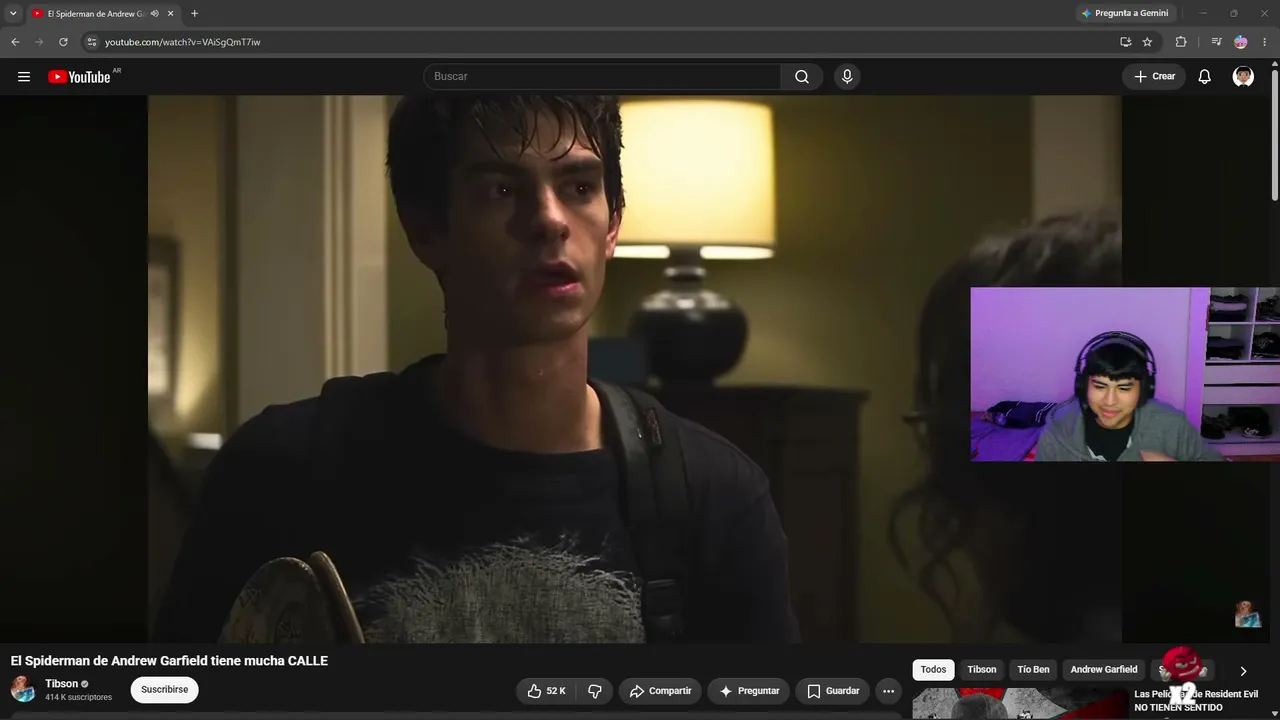Click the 'Compartir' share button
The width and height of the screenshot is (1280, 720).
coord(660,691)
